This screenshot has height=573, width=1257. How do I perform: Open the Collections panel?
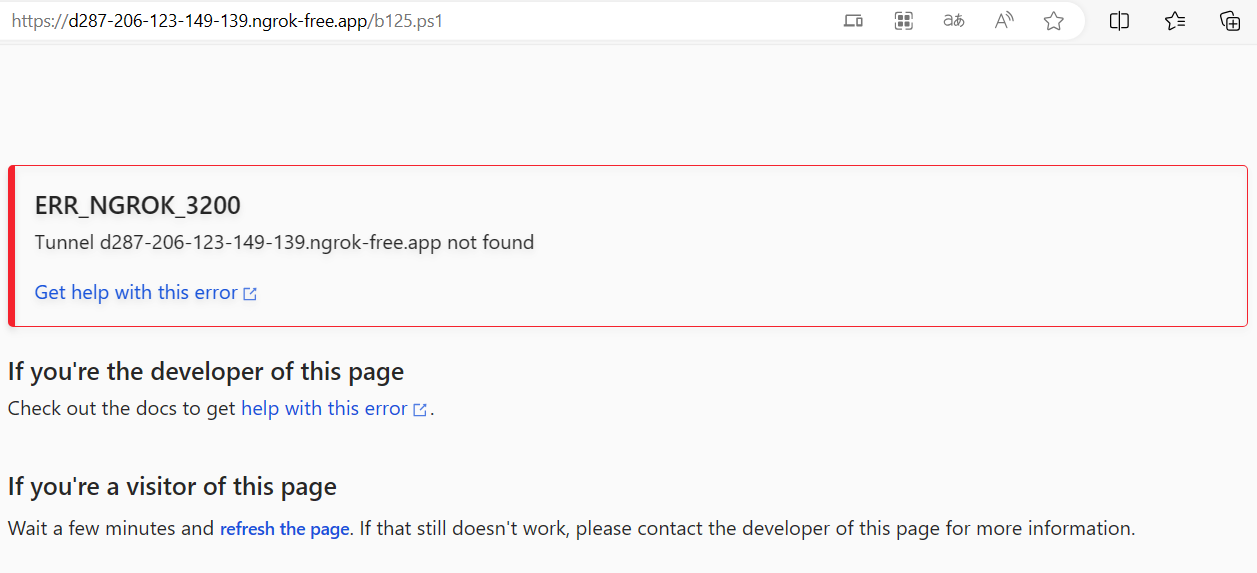pos(1230,21)
